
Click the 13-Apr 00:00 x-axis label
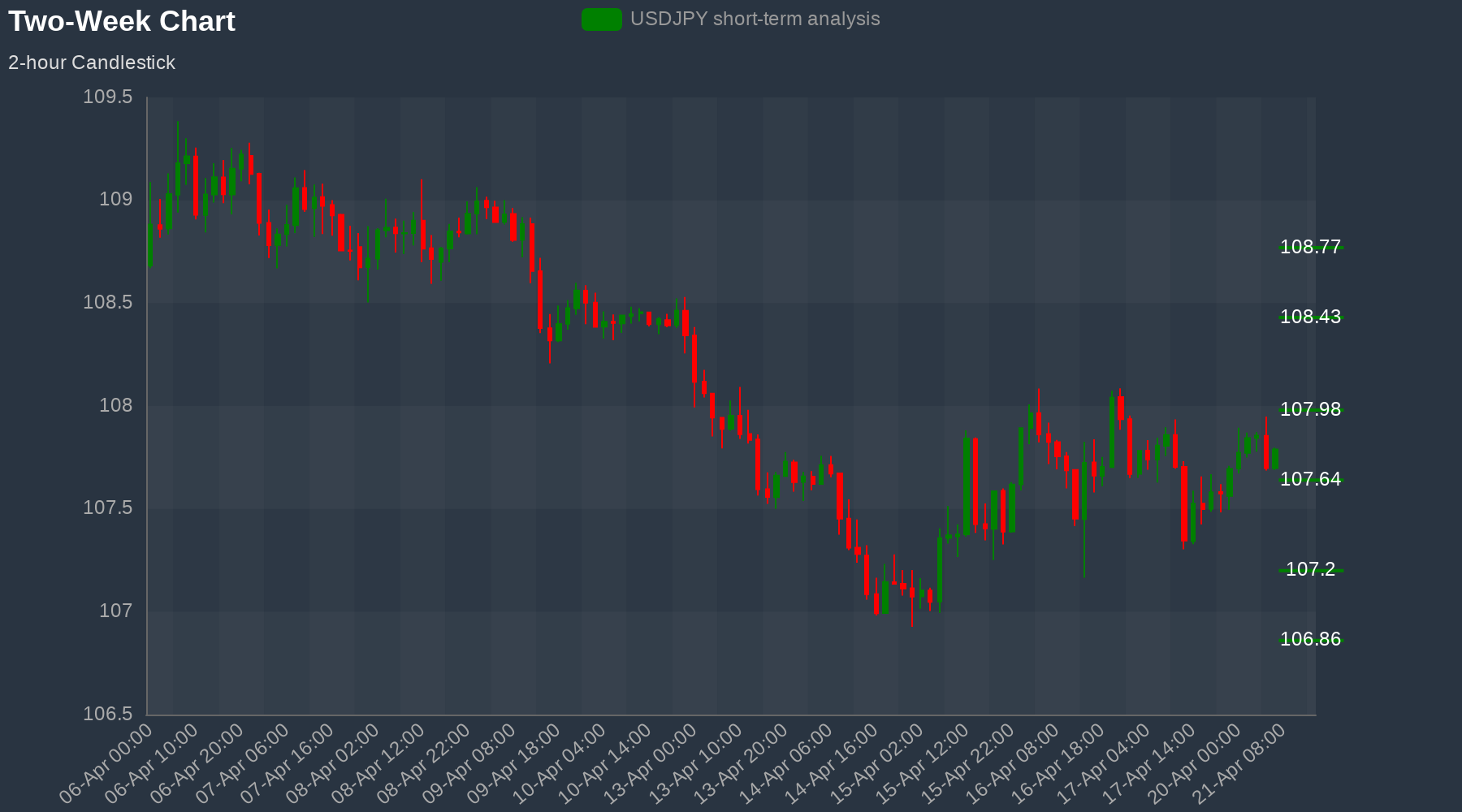[651, 765]
